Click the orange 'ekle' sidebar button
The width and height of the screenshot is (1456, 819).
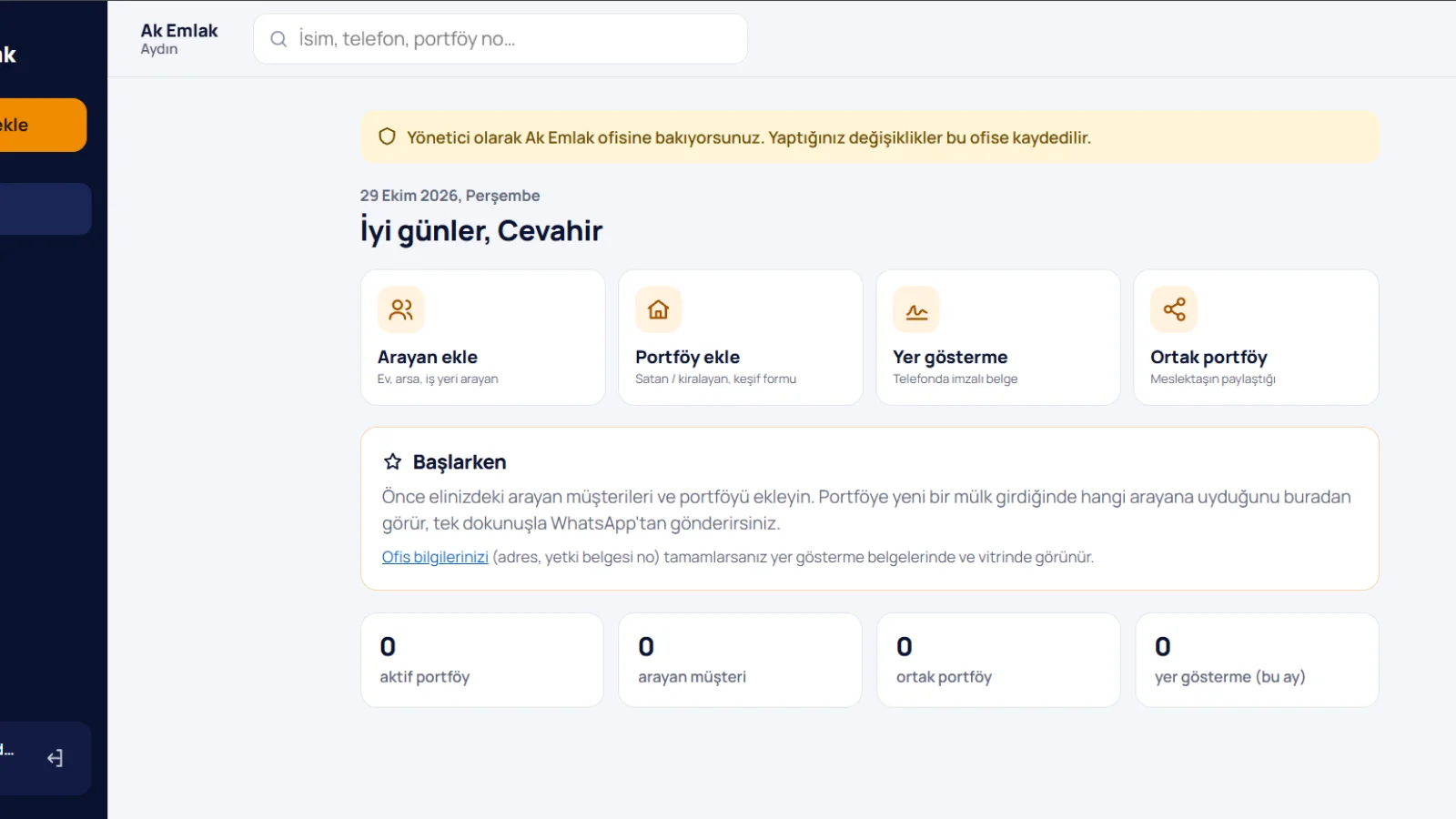point(43,125)
